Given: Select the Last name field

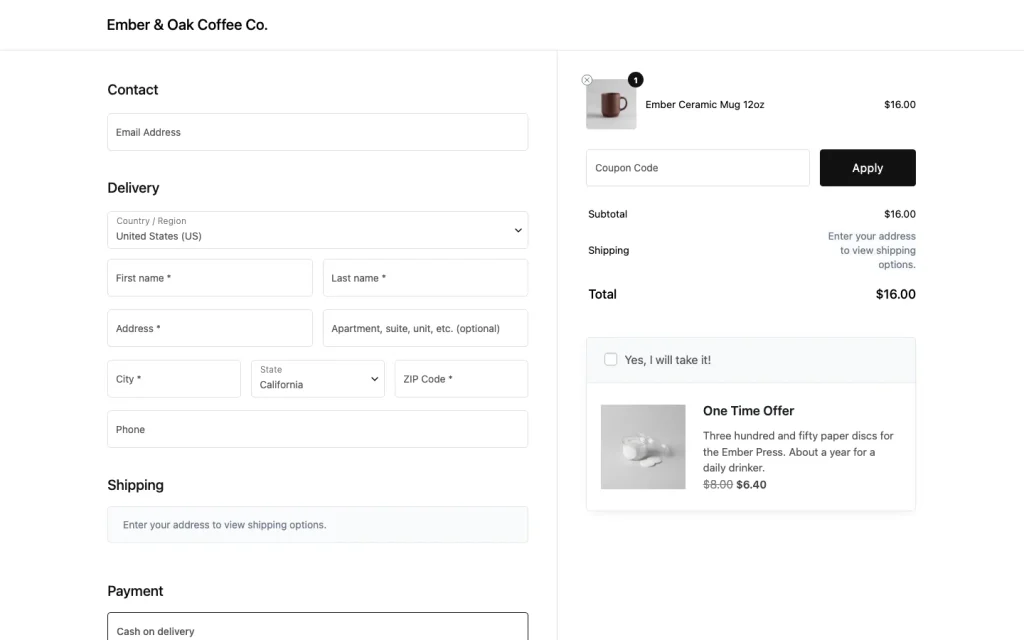Looking at the screenshot, I should tap(425, 278).
